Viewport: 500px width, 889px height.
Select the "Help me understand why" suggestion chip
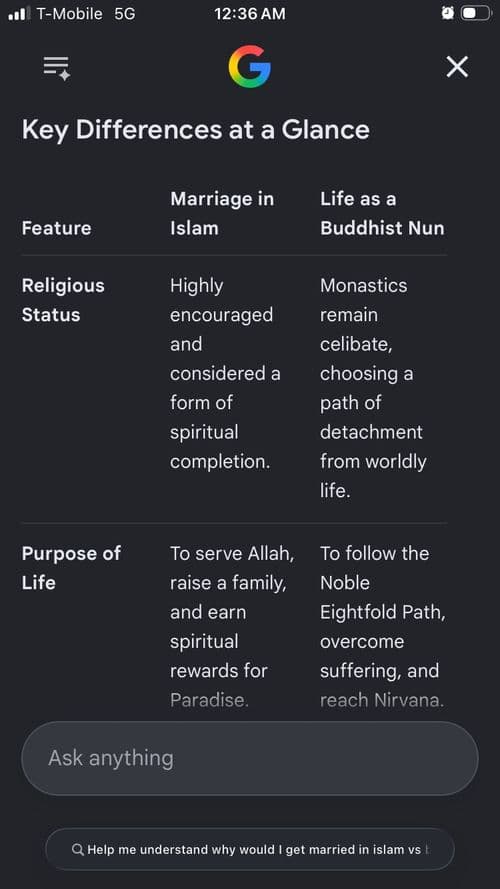pos(249,849)
